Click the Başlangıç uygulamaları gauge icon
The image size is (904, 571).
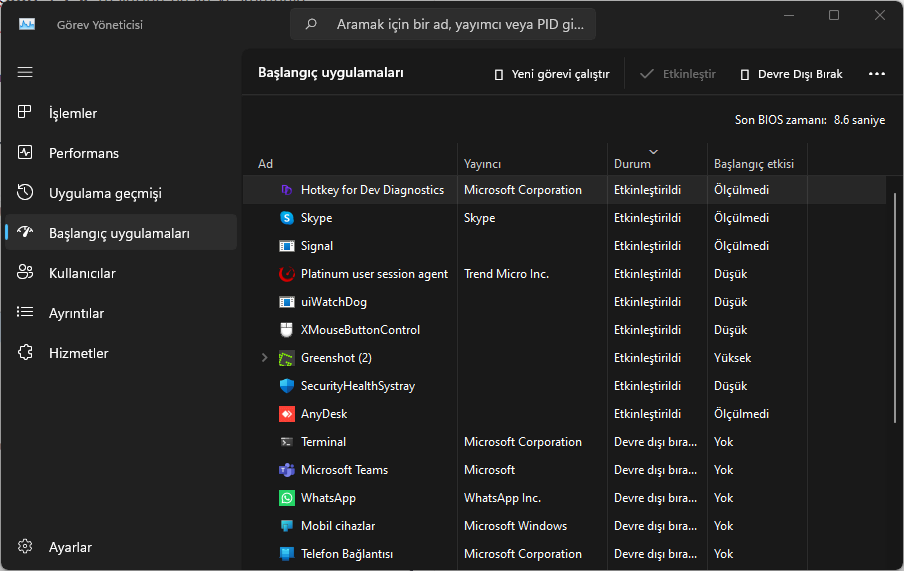(x=25, y=232)
